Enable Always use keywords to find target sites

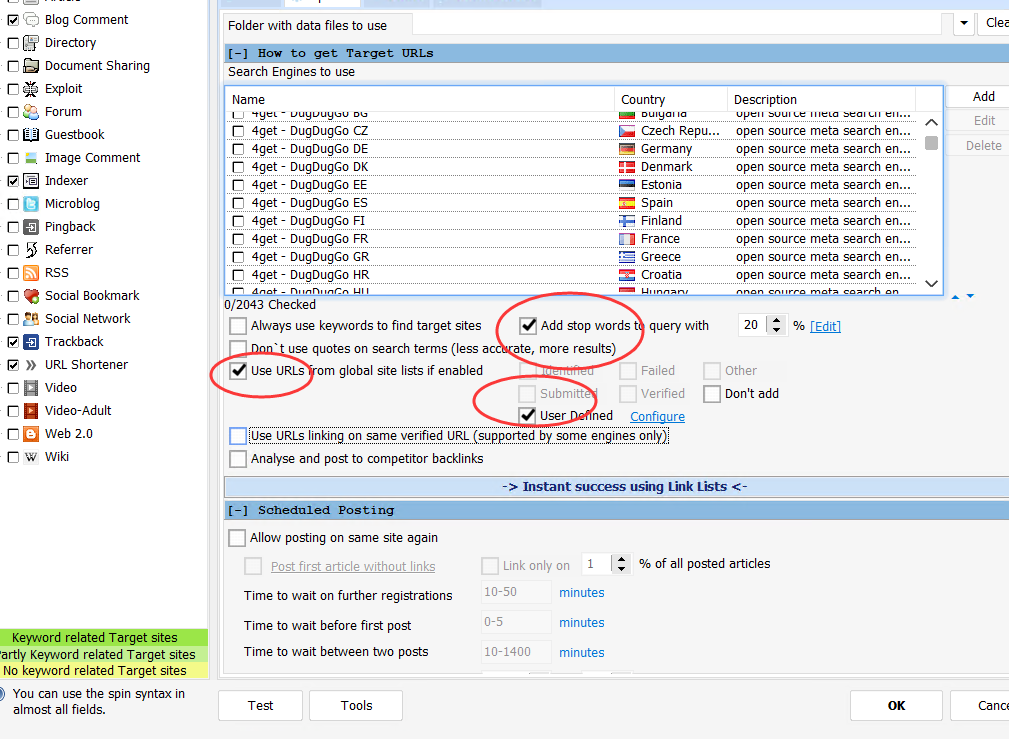tap(238, 326)
